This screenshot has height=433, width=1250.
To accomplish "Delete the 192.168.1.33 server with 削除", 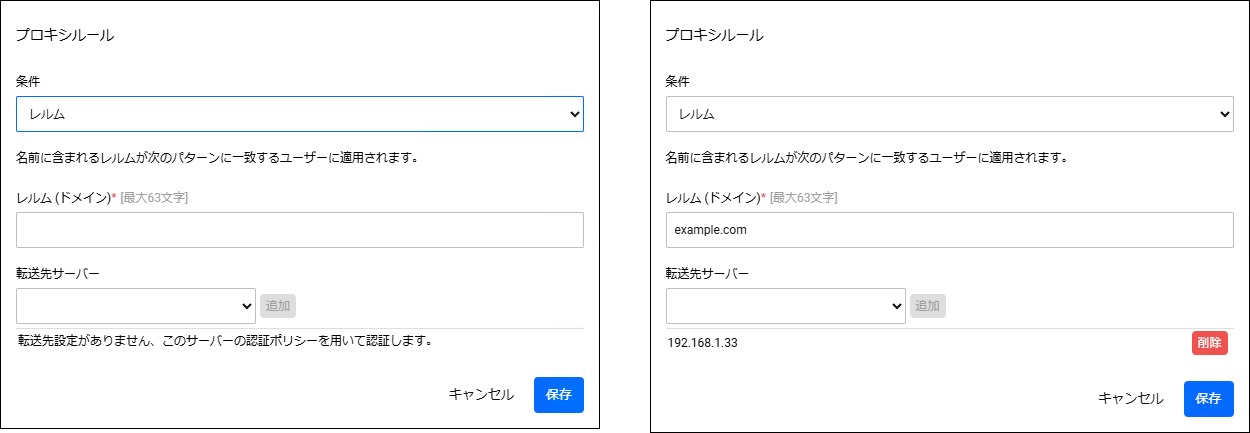I will [1210, 343].
